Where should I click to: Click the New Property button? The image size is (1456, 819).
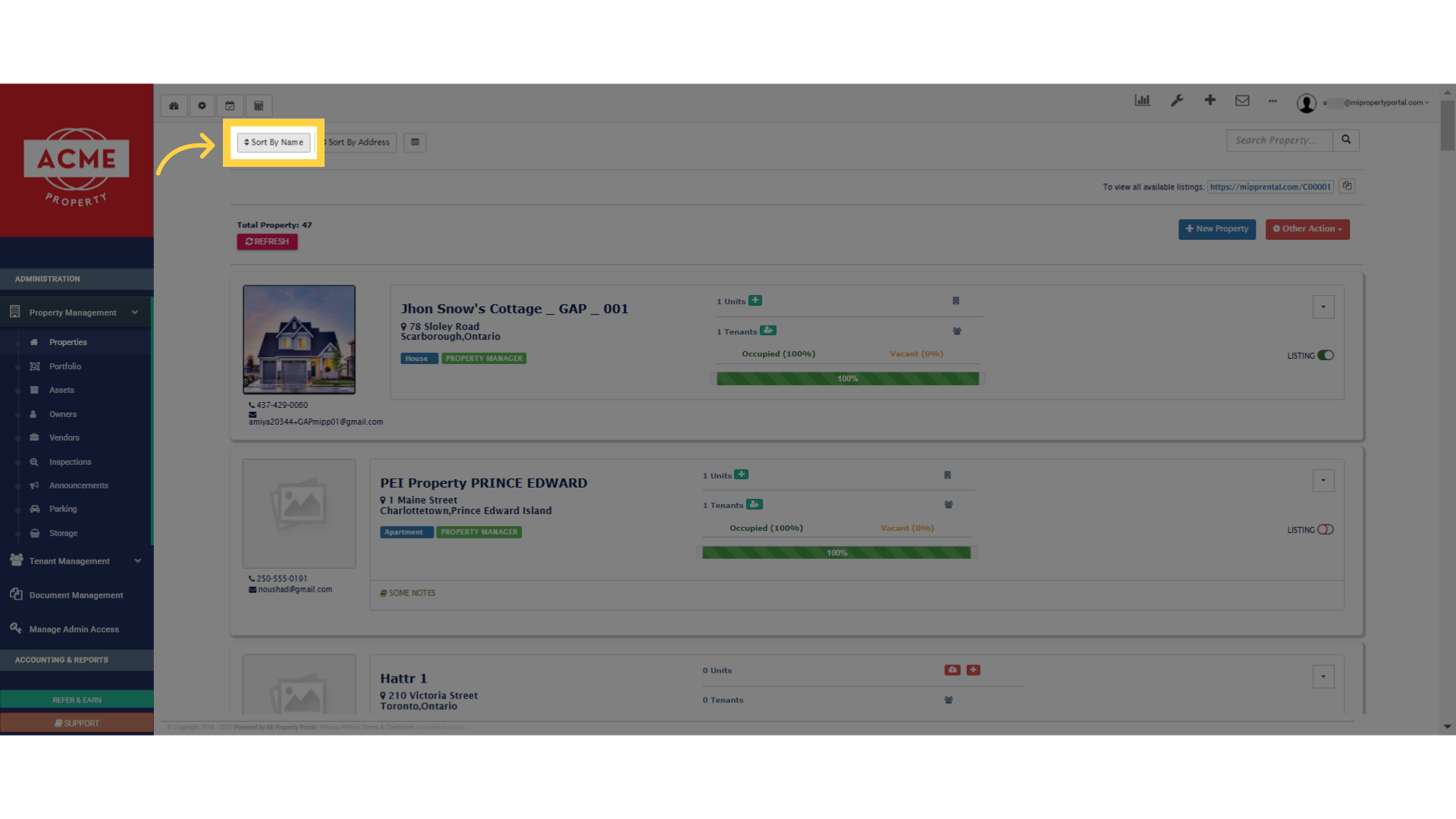click(x=1217, y=229)
